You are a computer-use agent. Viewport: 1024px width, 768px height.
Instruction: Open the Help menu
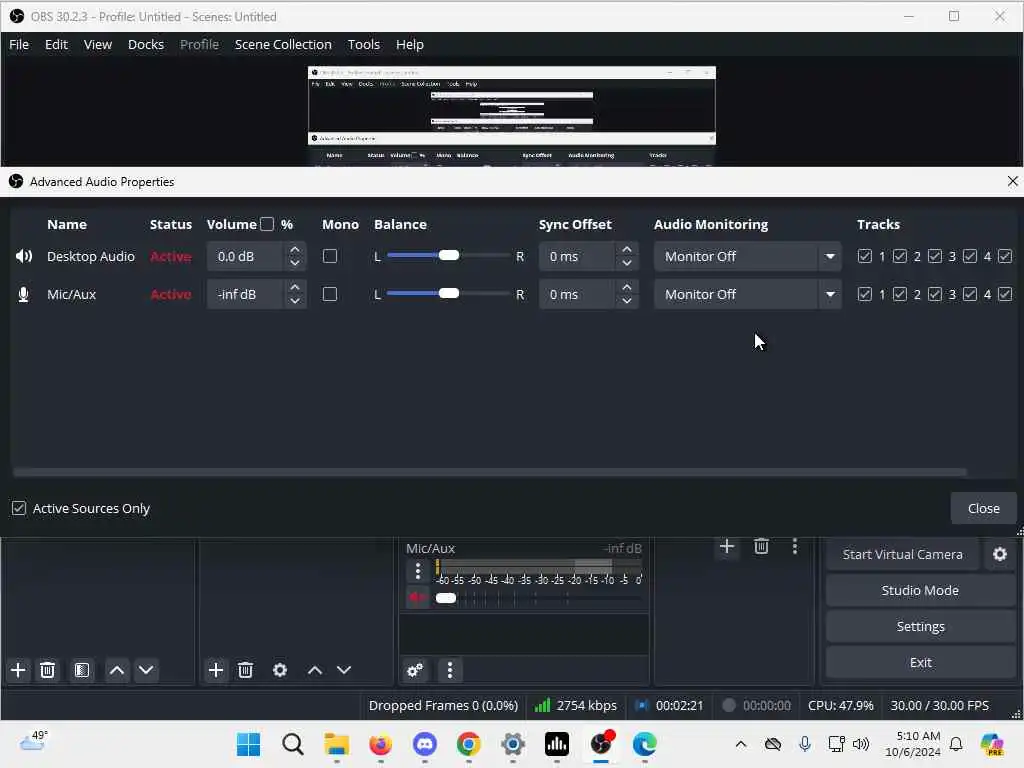(410, 44)
